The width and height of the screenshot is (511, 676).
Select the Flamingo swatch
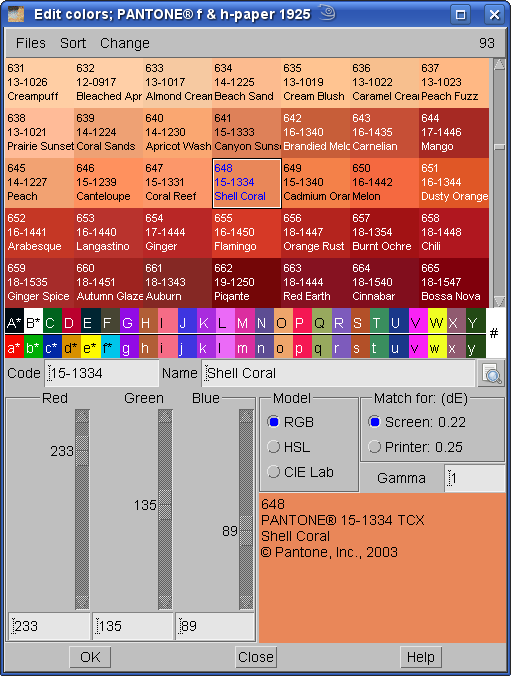point(247,233)
